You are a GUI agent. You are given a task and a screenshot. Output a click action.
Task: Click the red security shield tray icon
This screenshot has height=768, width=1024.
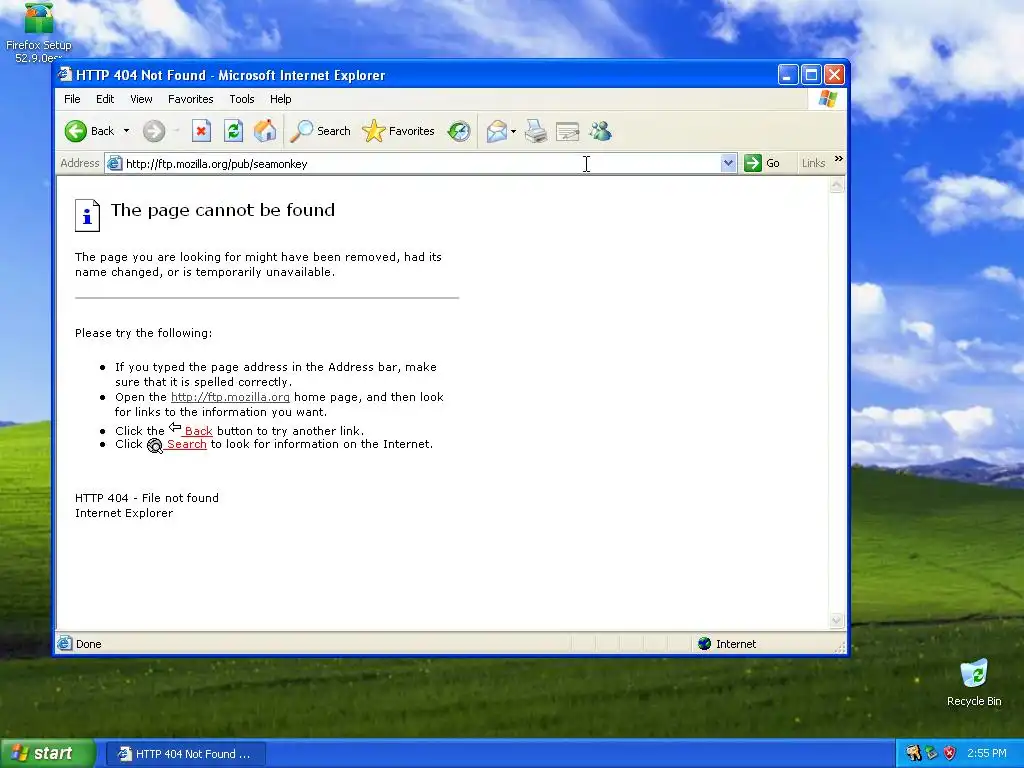(x=950, y=754)
